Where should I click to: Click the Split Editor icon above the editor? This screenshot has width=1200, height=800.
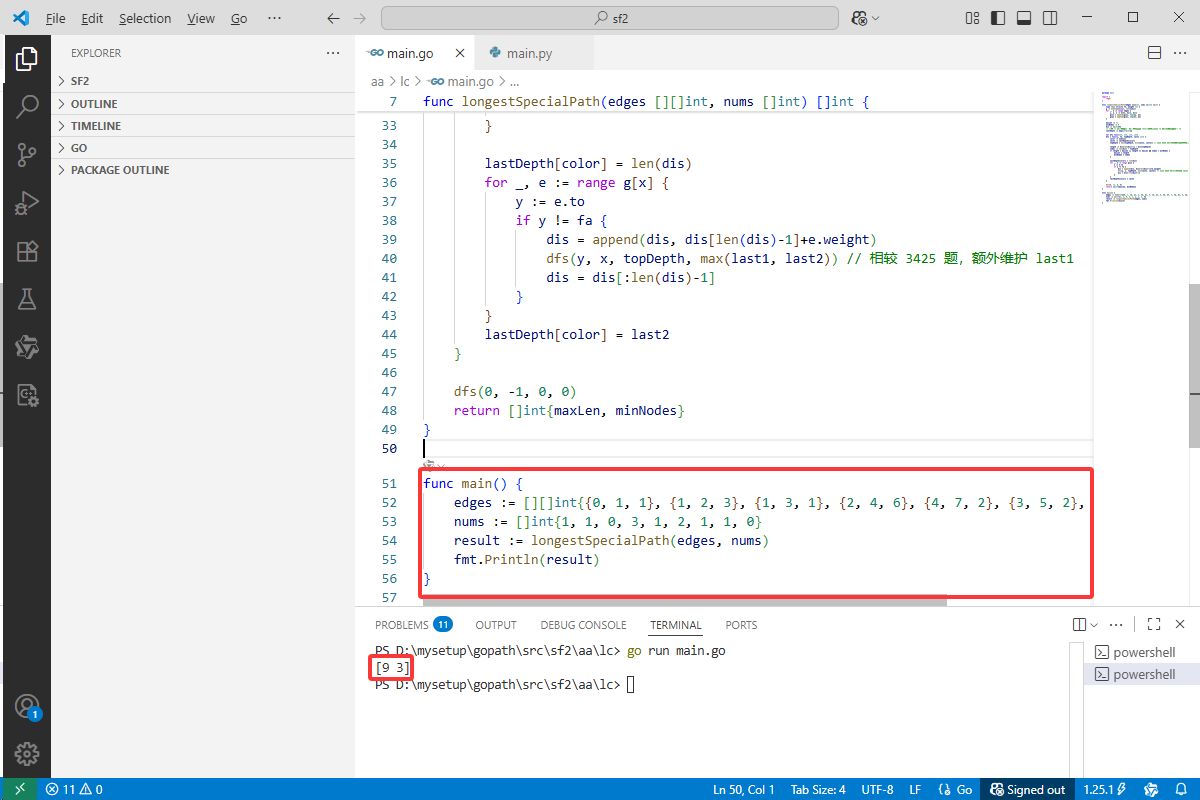tap(1154, 53)
